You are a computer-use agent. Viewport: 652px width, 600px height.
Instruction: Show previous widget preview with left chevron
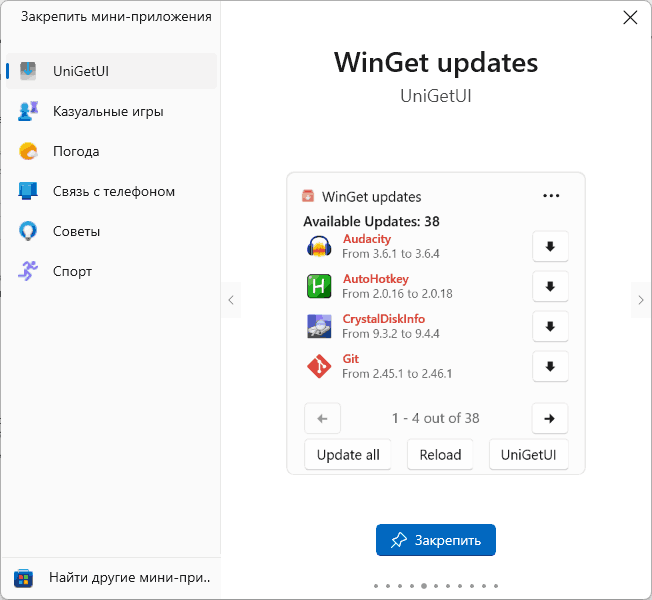tap(231, 300)
